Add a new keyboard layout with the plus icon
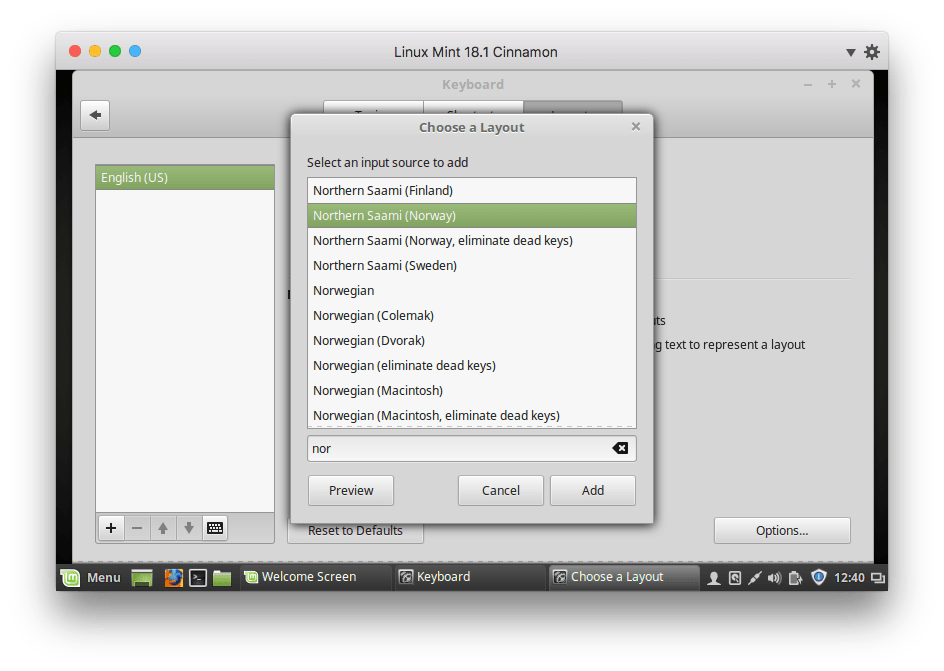Screen dimensions: 944x671 point(110,527)
